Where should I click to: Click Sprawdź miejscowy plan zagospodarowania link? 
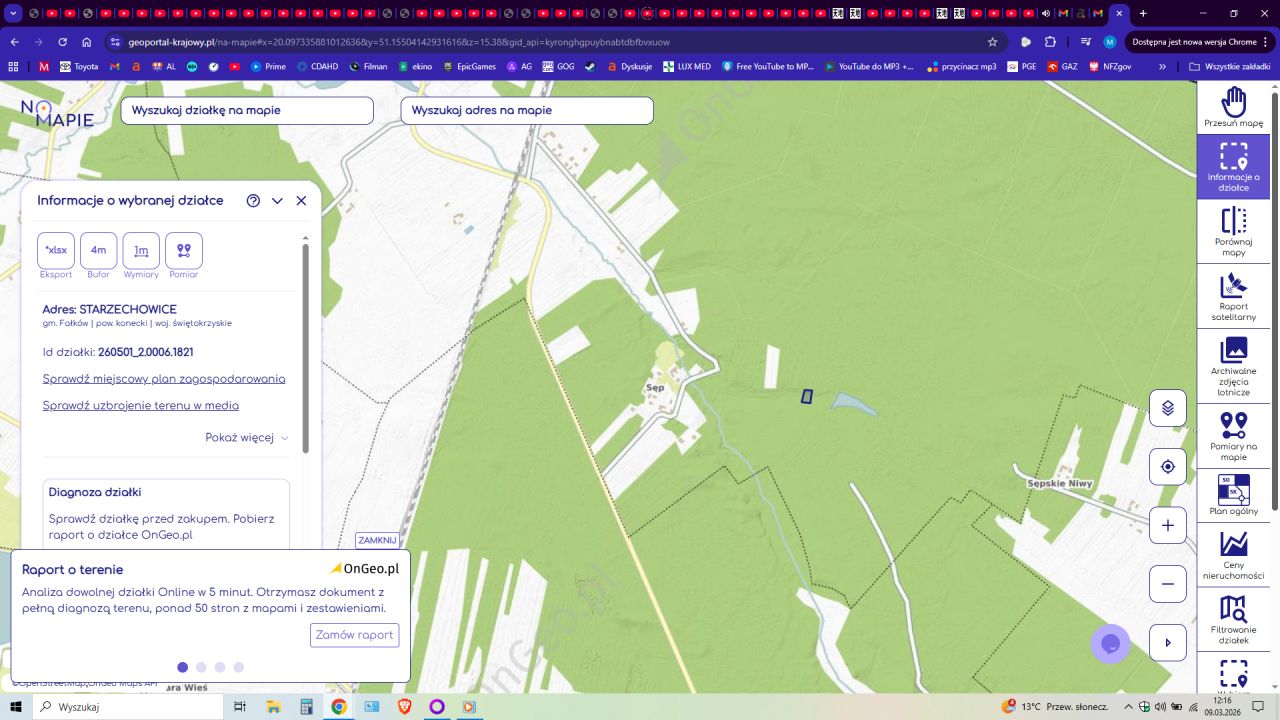[164, 379]
